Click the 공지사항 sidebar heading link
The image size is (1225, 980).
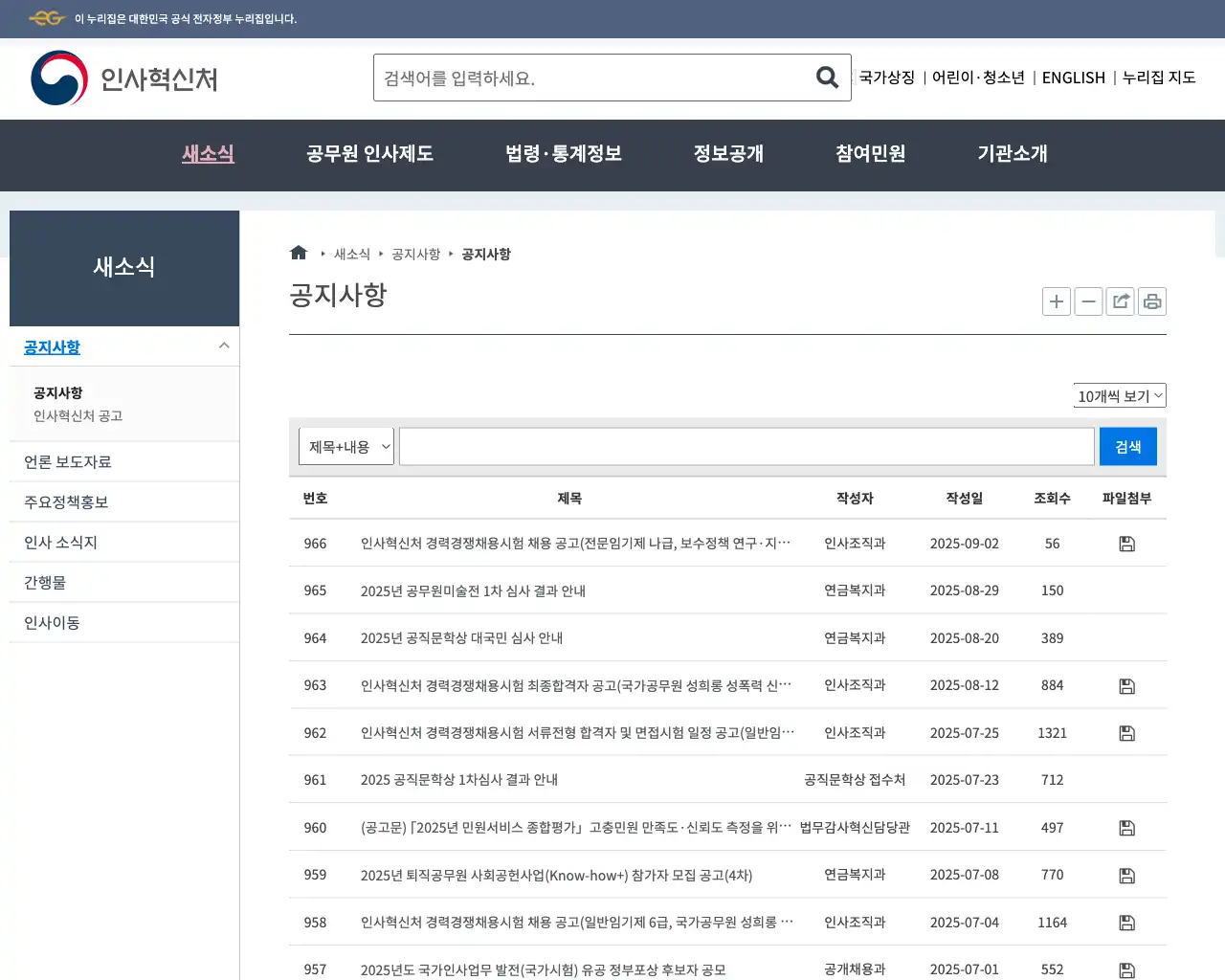[x=52, y=347]
